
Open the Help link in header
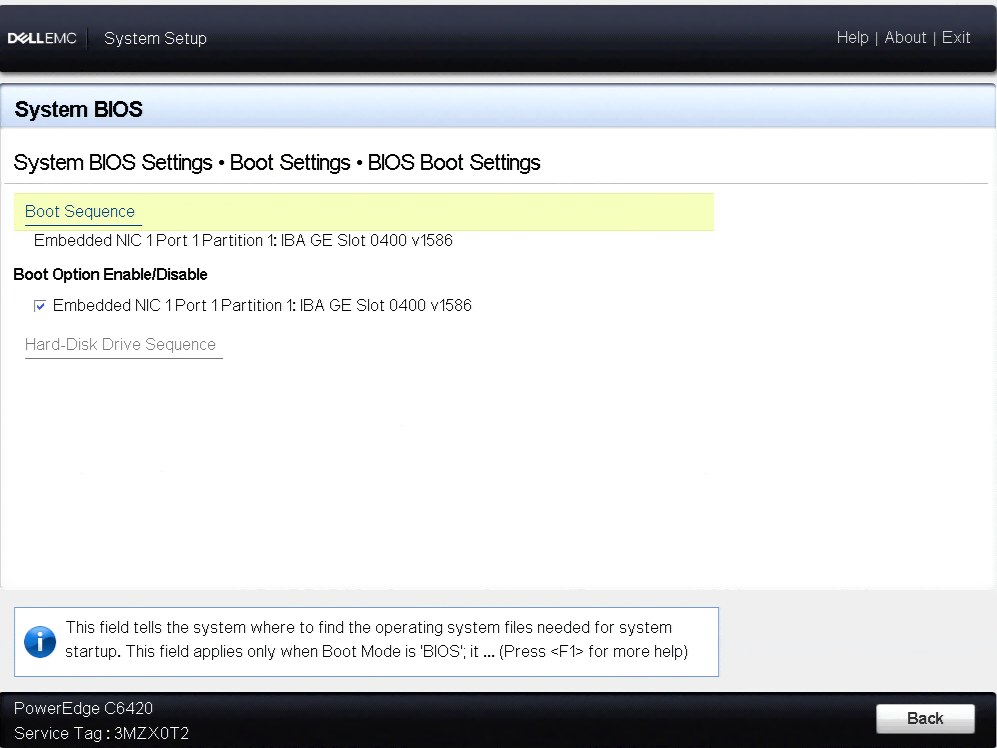852,38
